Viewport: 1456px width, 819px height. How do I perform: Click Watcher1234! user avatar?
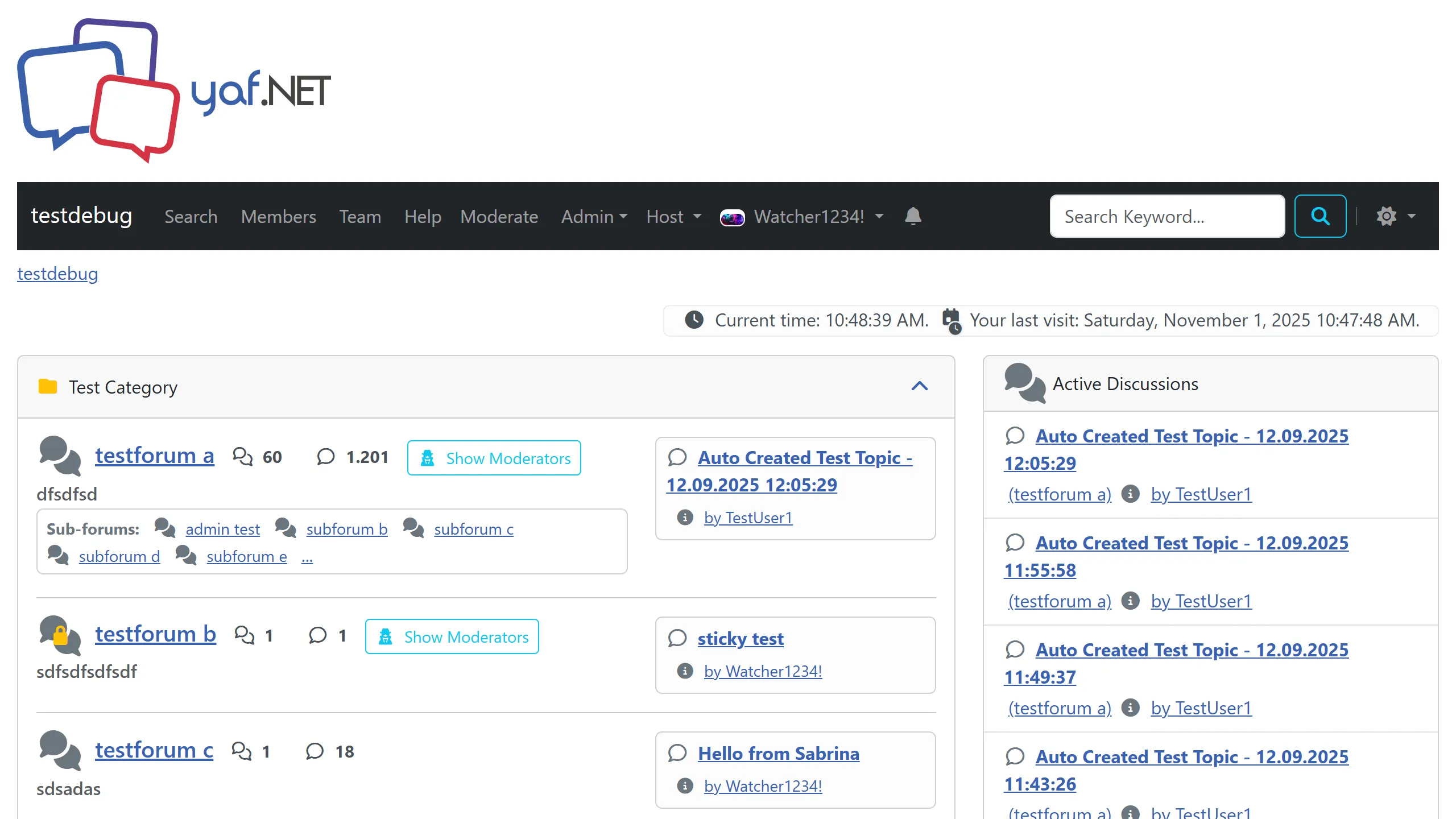tap(732, 217)
